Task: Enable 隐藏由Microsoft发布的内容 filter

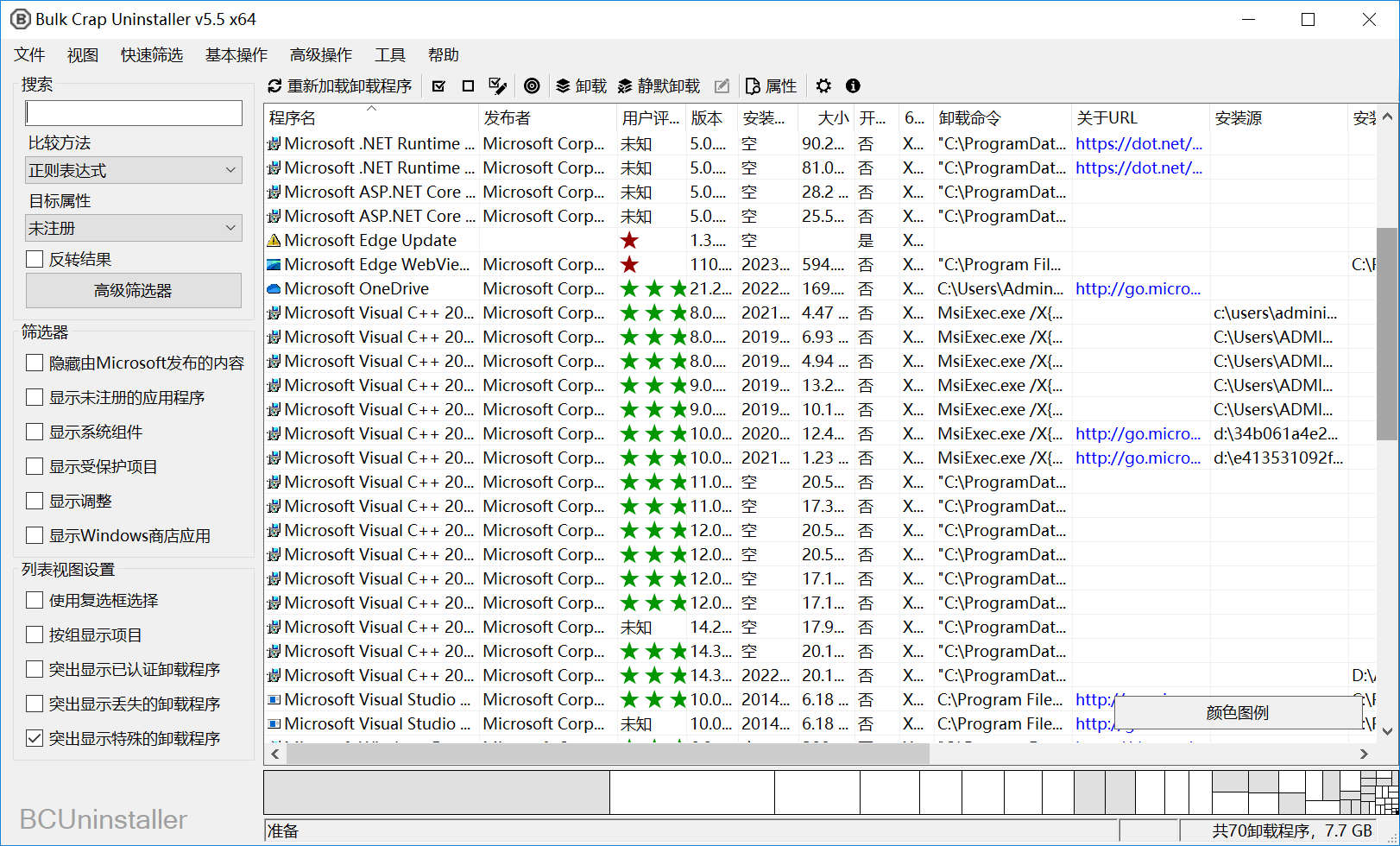Action: point(136,363)
